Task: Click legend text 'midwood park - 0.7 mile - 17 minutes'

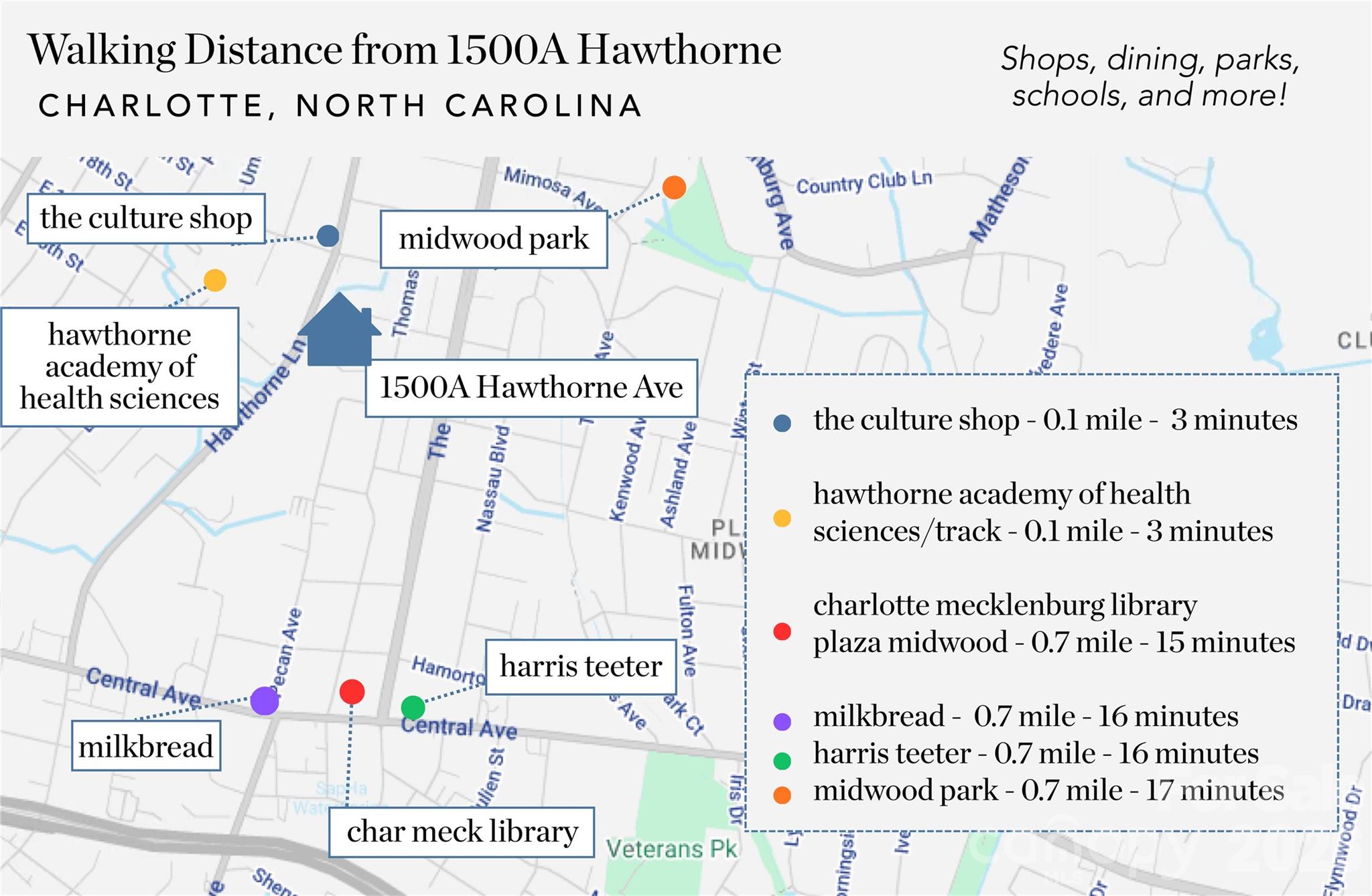Action: click(x=1048, y=791)
